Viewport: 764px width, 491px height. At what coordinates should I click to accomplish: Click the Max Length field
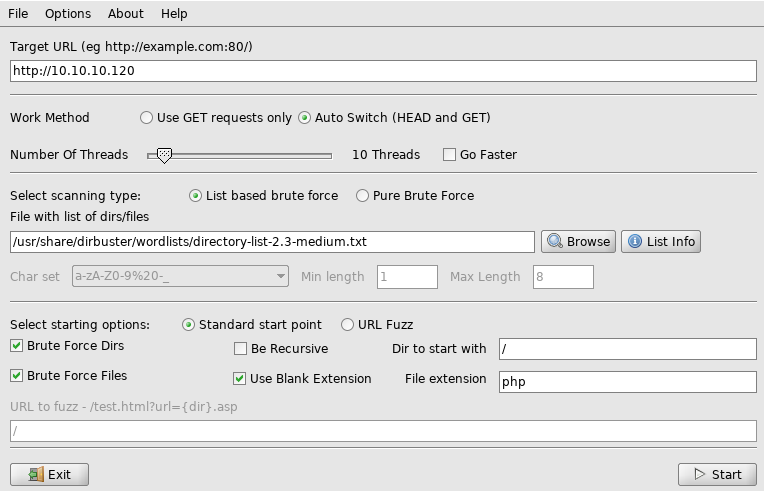click(563, 277)
